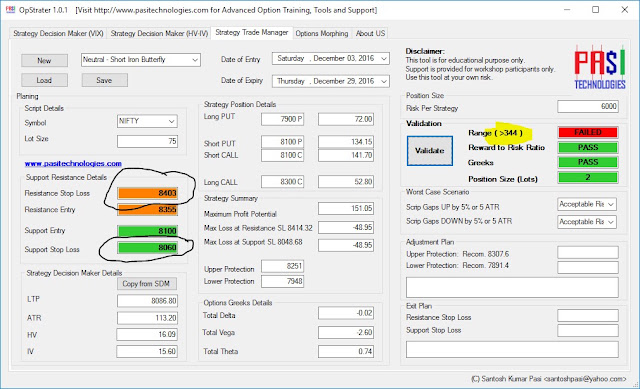Click the Risk Per Strategy field 6000
The image size is (640, 389).
click(588, 107)
